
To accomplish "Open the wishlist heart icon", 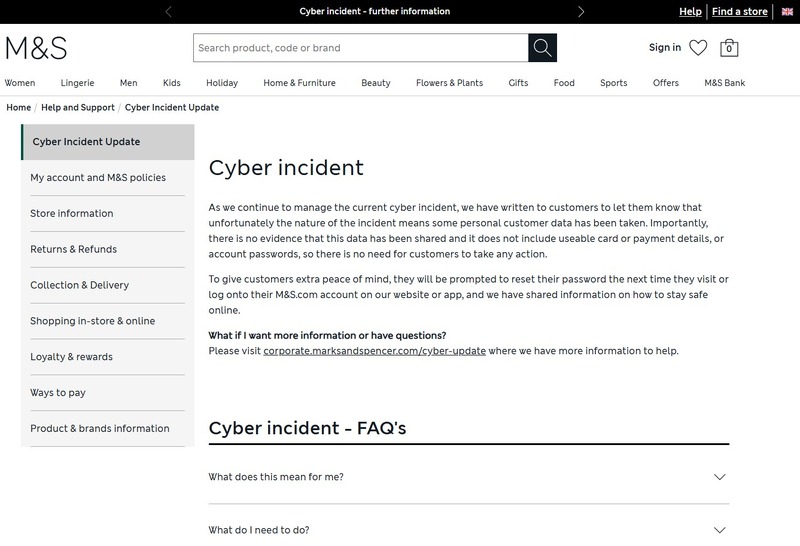I will (x=698, y=48).
